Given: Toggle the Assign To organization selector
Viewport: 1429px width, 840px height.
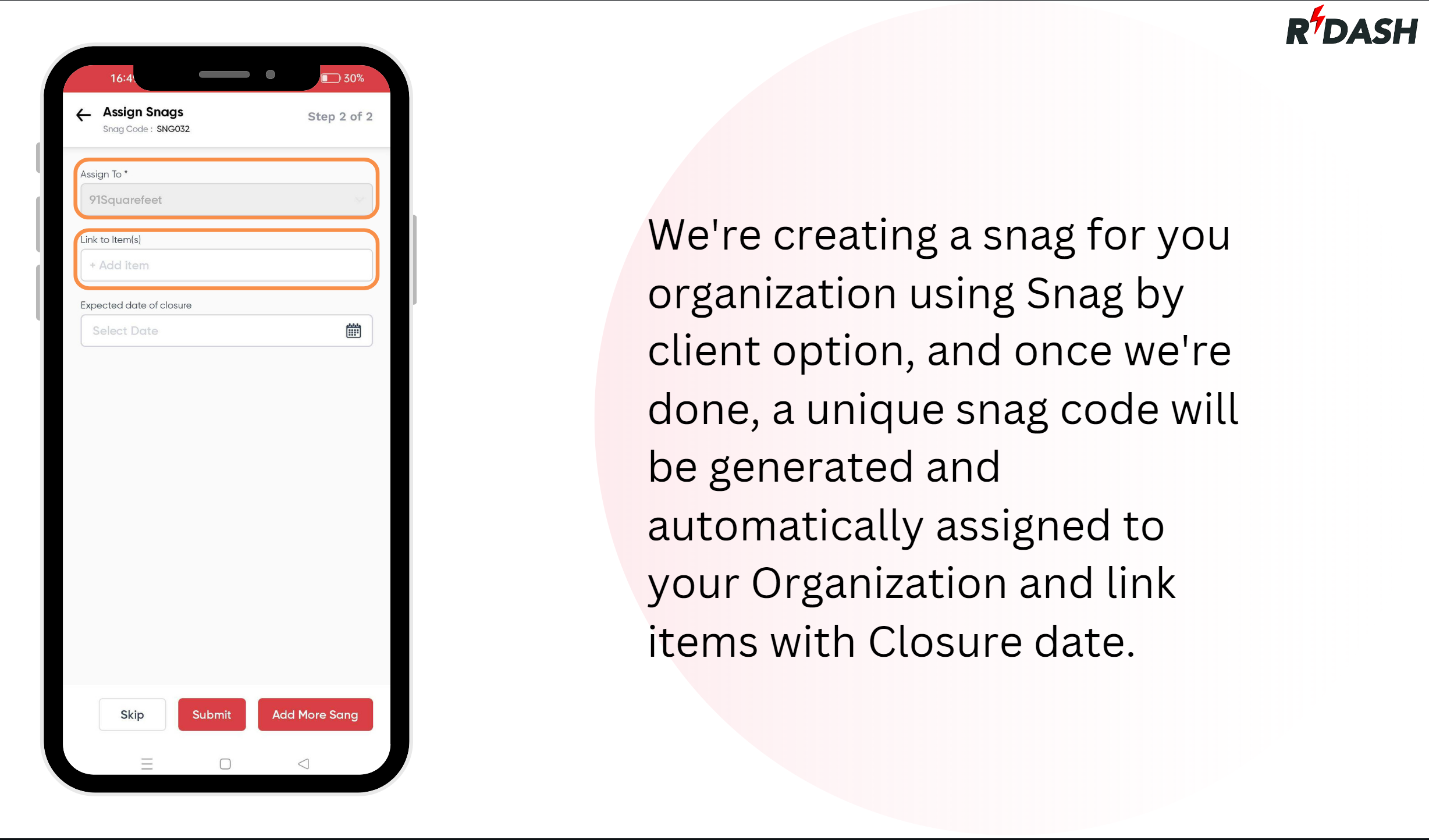Looking at the screenshot, I should pyautogui.click(x=225, y=199).
